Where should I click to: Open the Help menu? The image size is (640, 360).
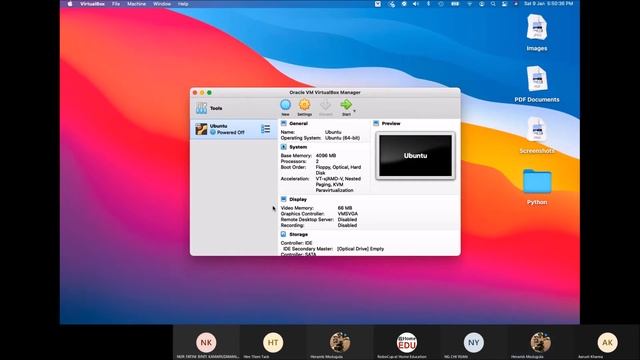[183, 4]
